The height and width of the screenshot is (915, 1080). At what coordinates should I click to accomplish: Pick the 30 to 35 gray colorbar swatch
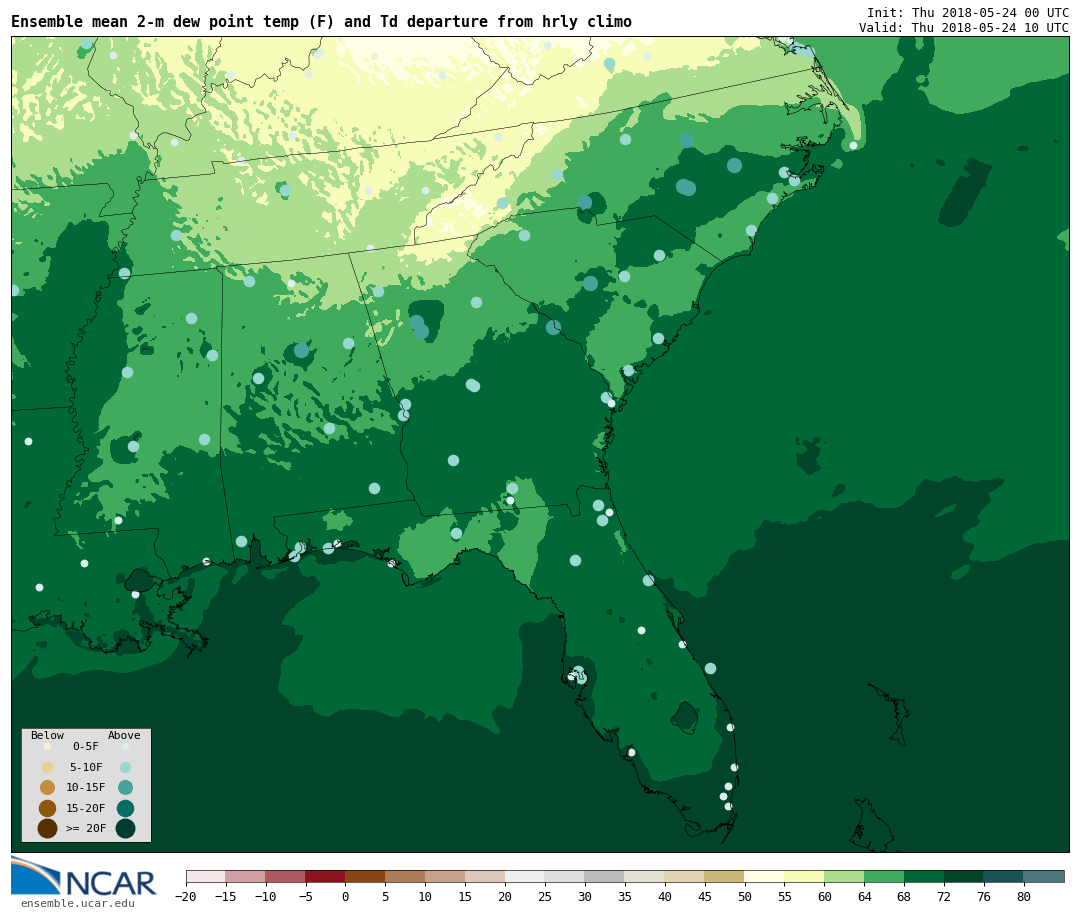[x=605, y=876]
